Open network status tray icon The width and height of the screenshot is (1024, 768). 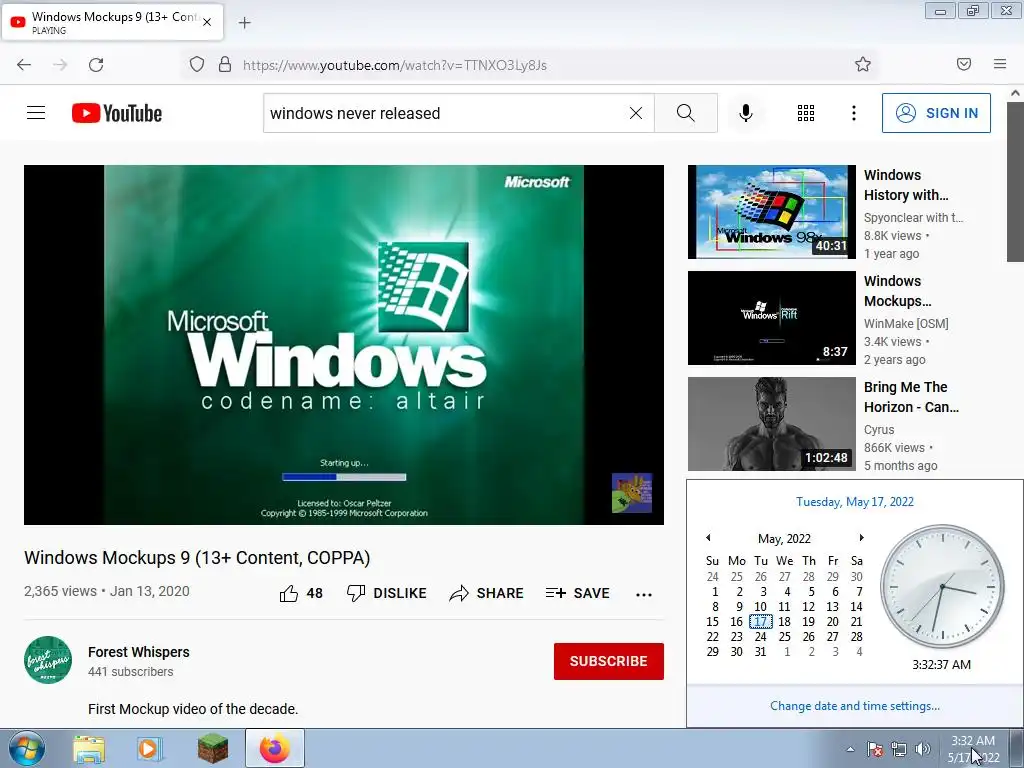tap(899, 749)
